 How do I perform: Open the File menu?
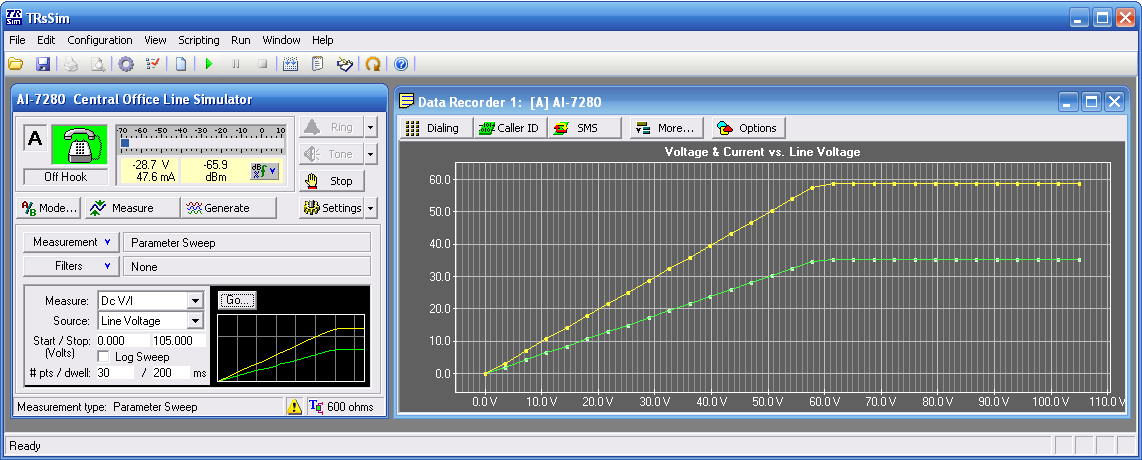coord(17,40)
